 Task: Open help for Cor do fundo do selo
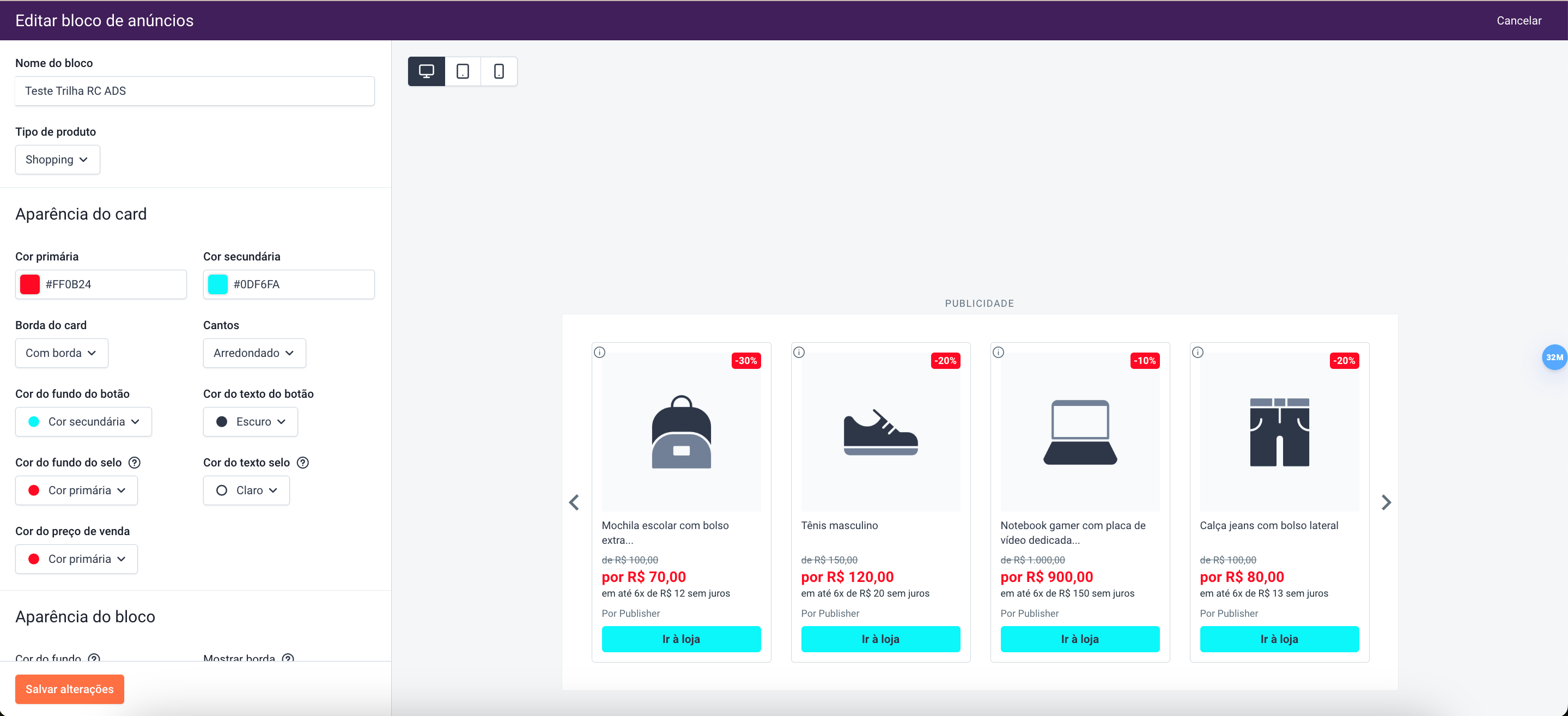click(135, 463)
